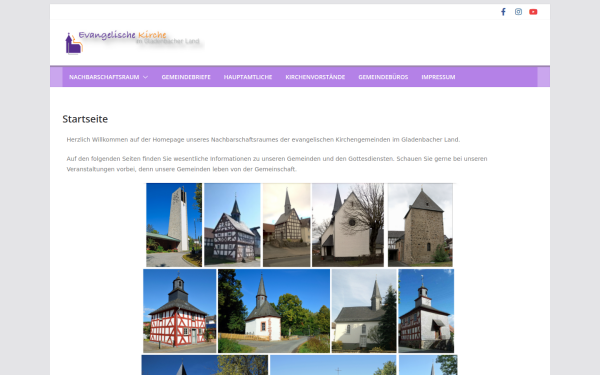Open the top-row photo of small timbered chapel with spire

click(x=287, y=225)
